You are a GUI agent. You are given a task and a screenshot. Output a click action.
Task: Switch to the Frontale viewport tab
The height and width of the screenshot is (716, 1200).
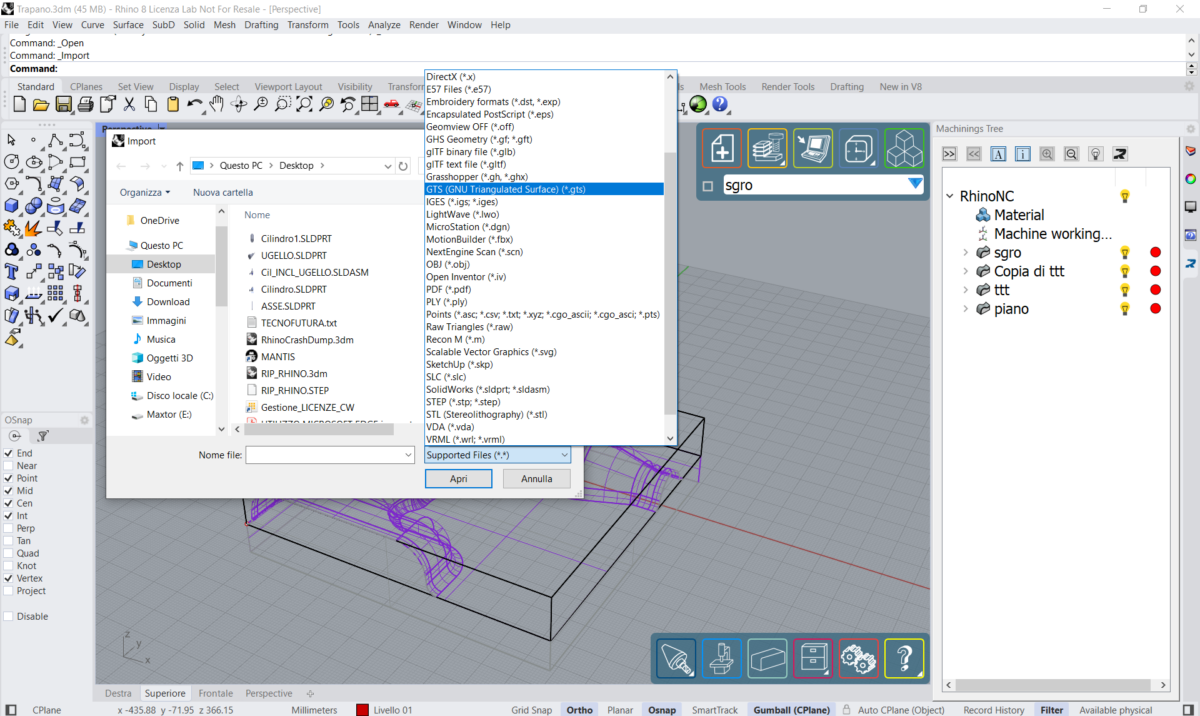tap(215, 693)
